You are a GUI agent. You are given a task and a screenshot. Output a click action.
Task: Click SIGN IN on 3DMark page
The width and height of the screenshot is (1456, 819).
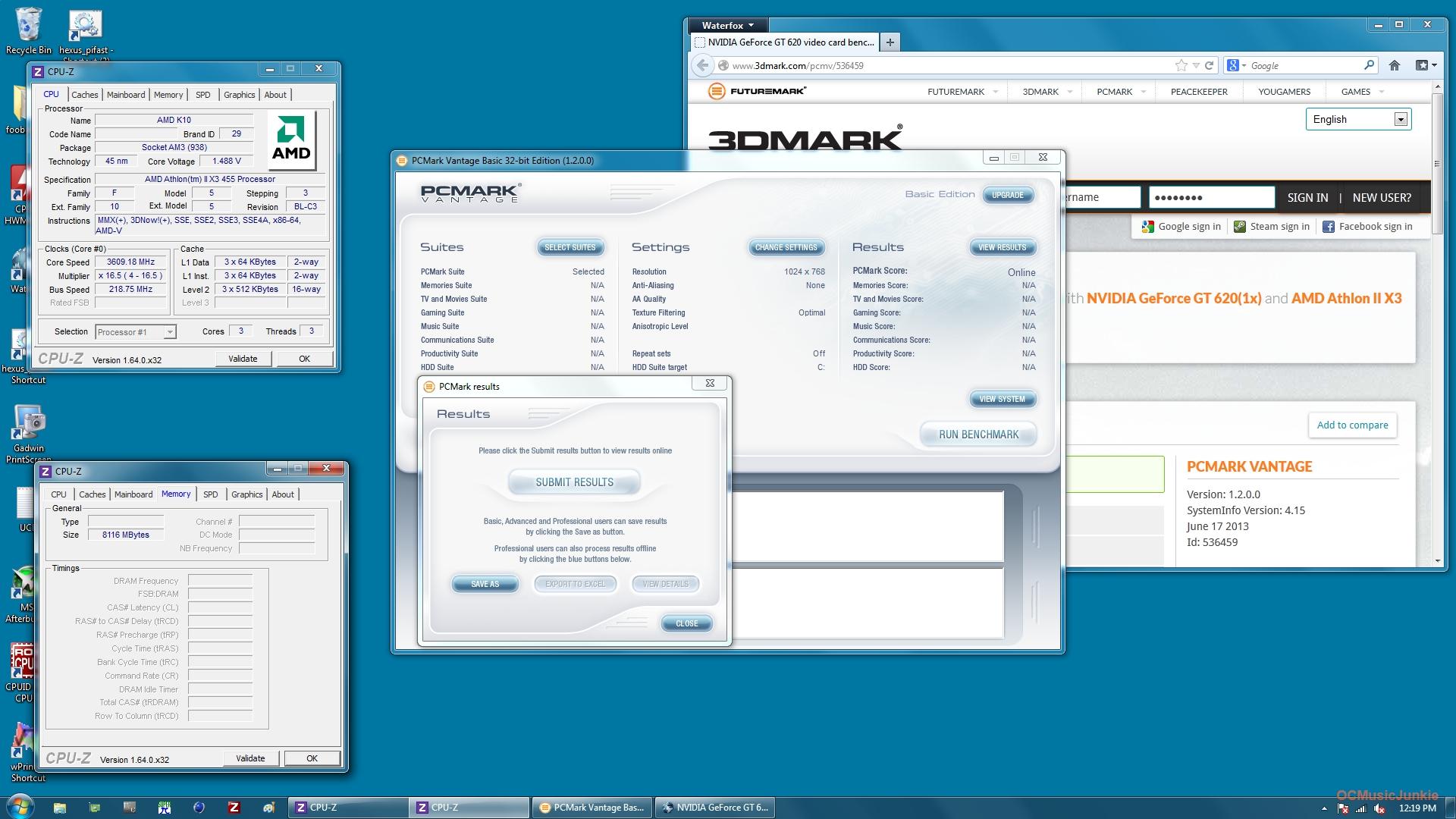point(1307,197)
